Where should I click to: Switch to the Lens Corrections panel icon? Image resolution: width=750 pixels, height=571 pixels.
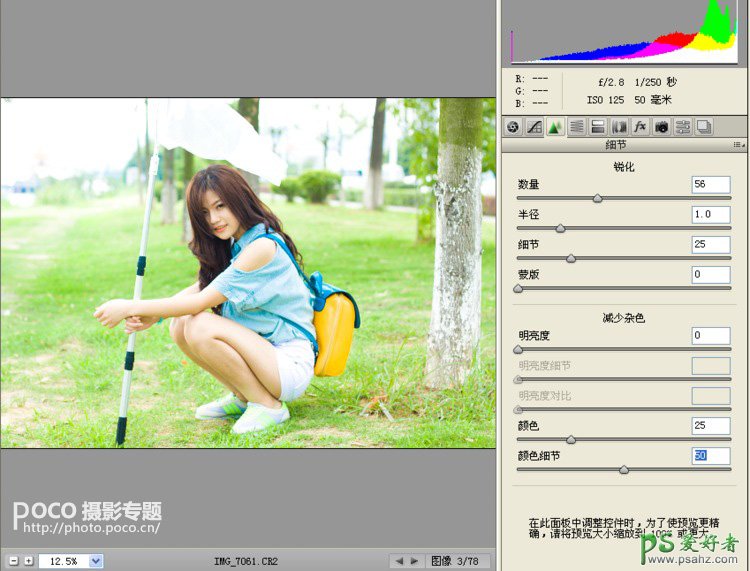tap(619, 127)
